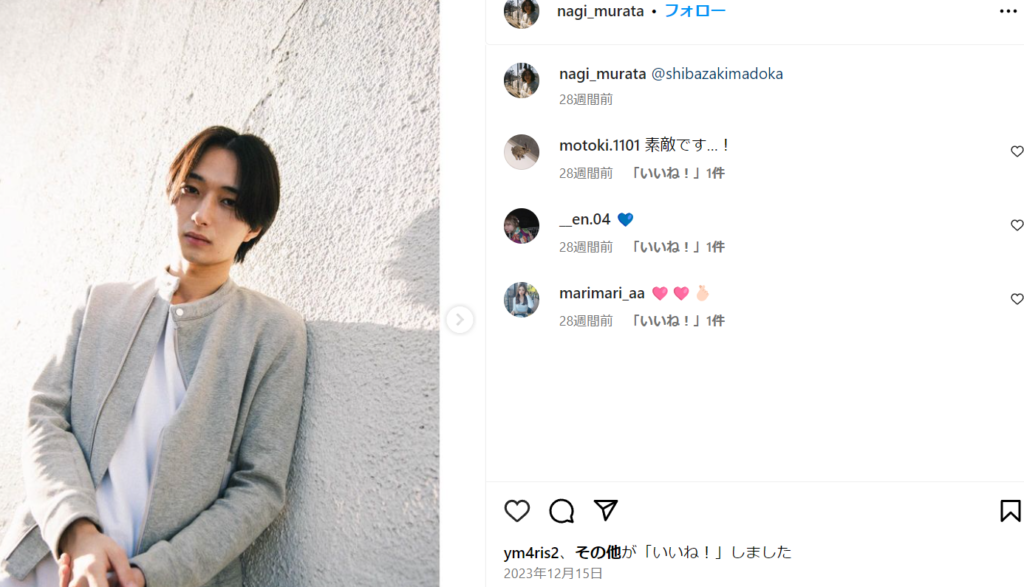
Task: Open ym4ris2 profile from likes line
Action: 531,552
